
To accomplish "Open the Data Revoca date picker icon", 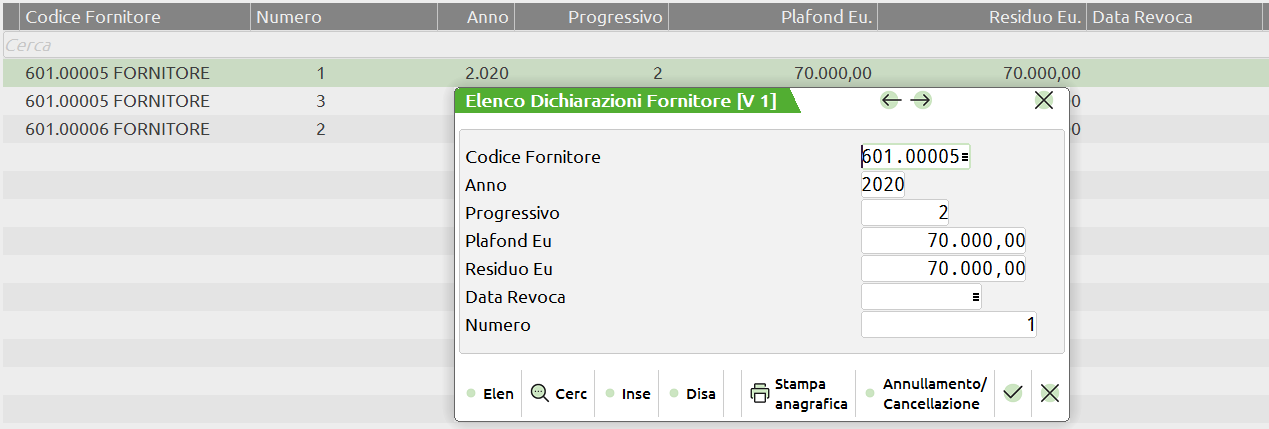I will 975,297.
